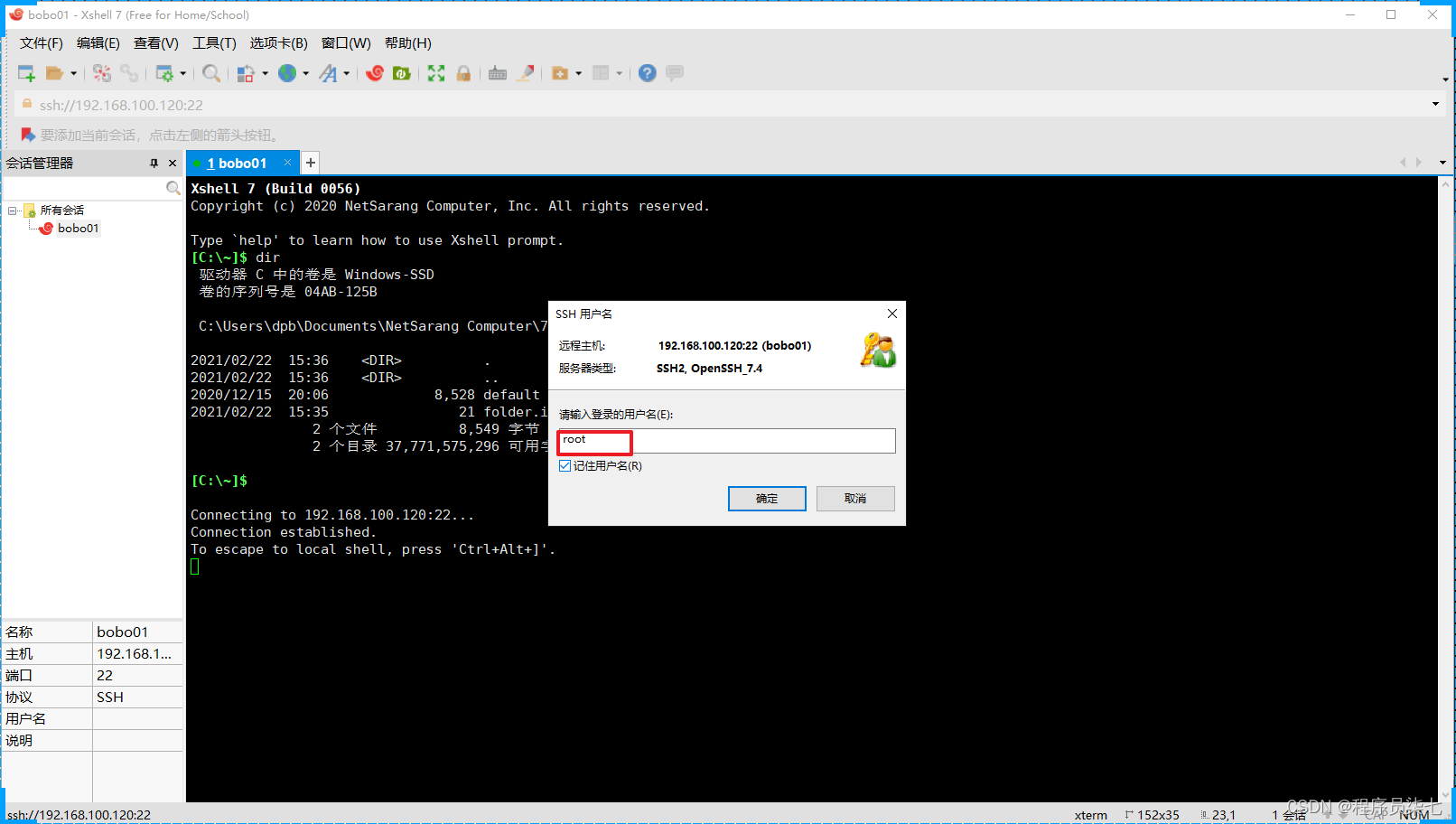
Task: Click the scroll-up arrow of the terminal scrollbar
Action: click(x=1446, y=184)
